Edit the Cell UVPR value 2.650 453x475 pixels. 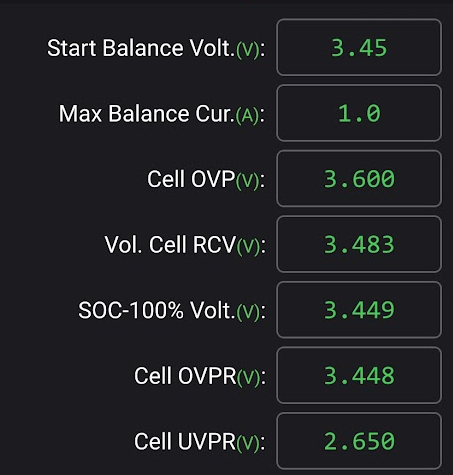tap(359, 441)
